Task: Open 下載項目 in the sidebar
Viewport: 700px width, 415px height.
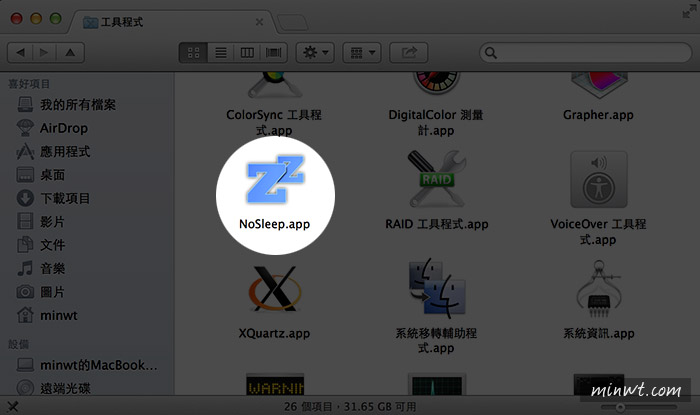Action: tap(54, 198)
